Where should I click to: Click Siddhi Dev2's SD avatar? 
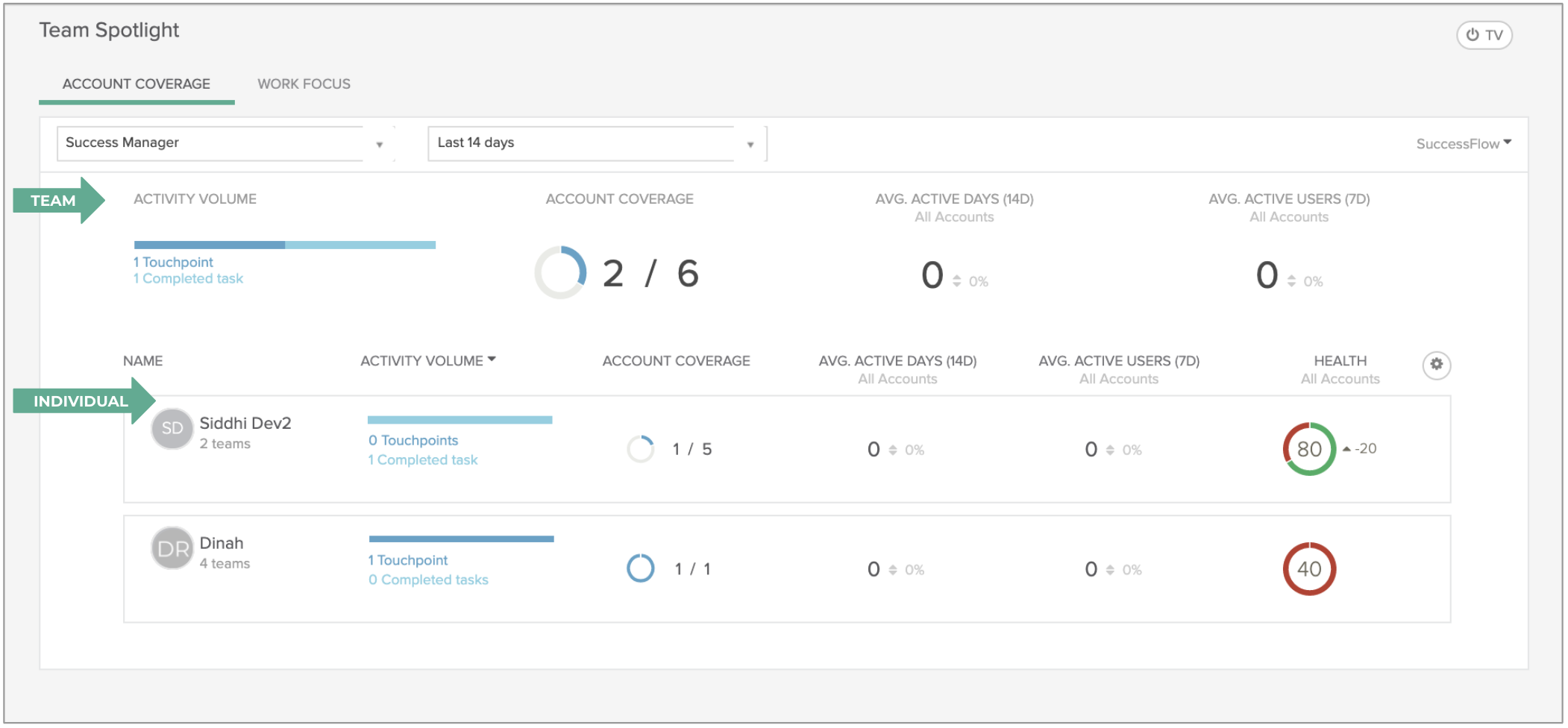tap(172, 429)
